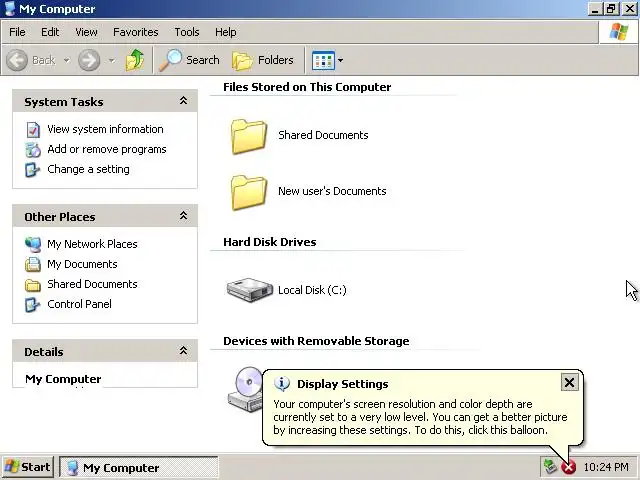Open the Tools menu
640x480 pixels.
point(187,32)
